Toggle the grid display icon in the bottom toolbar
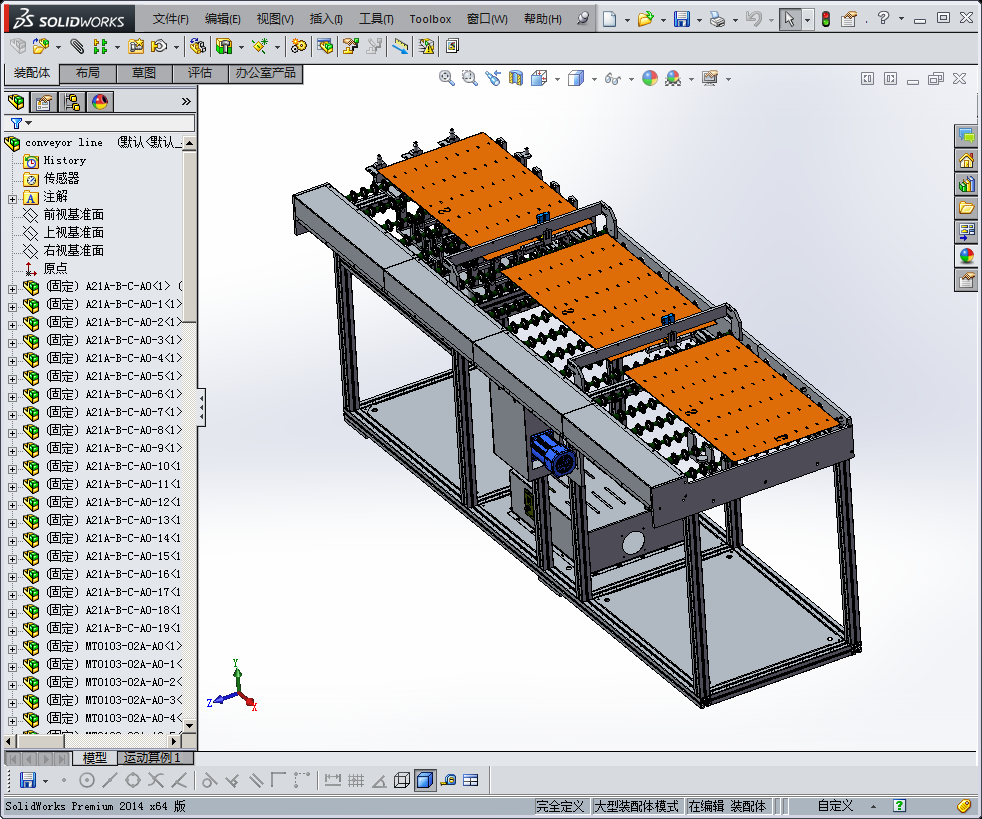 (356, 780)
